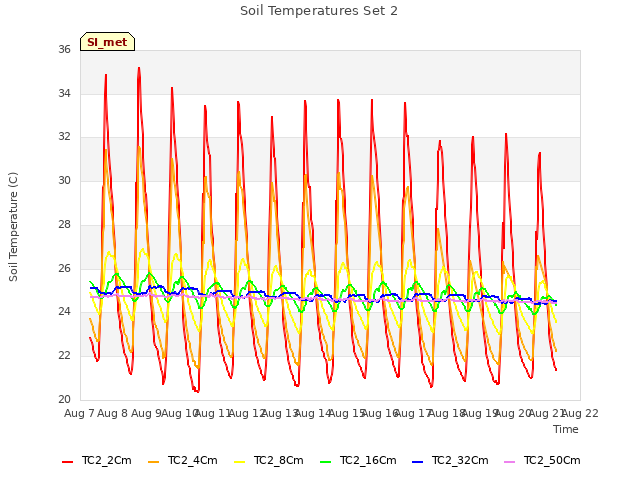The width and height of the screenshot is (640, 480).
Task: Click the Aug 22 x-axis label
Action: click(x=580, y=413)
